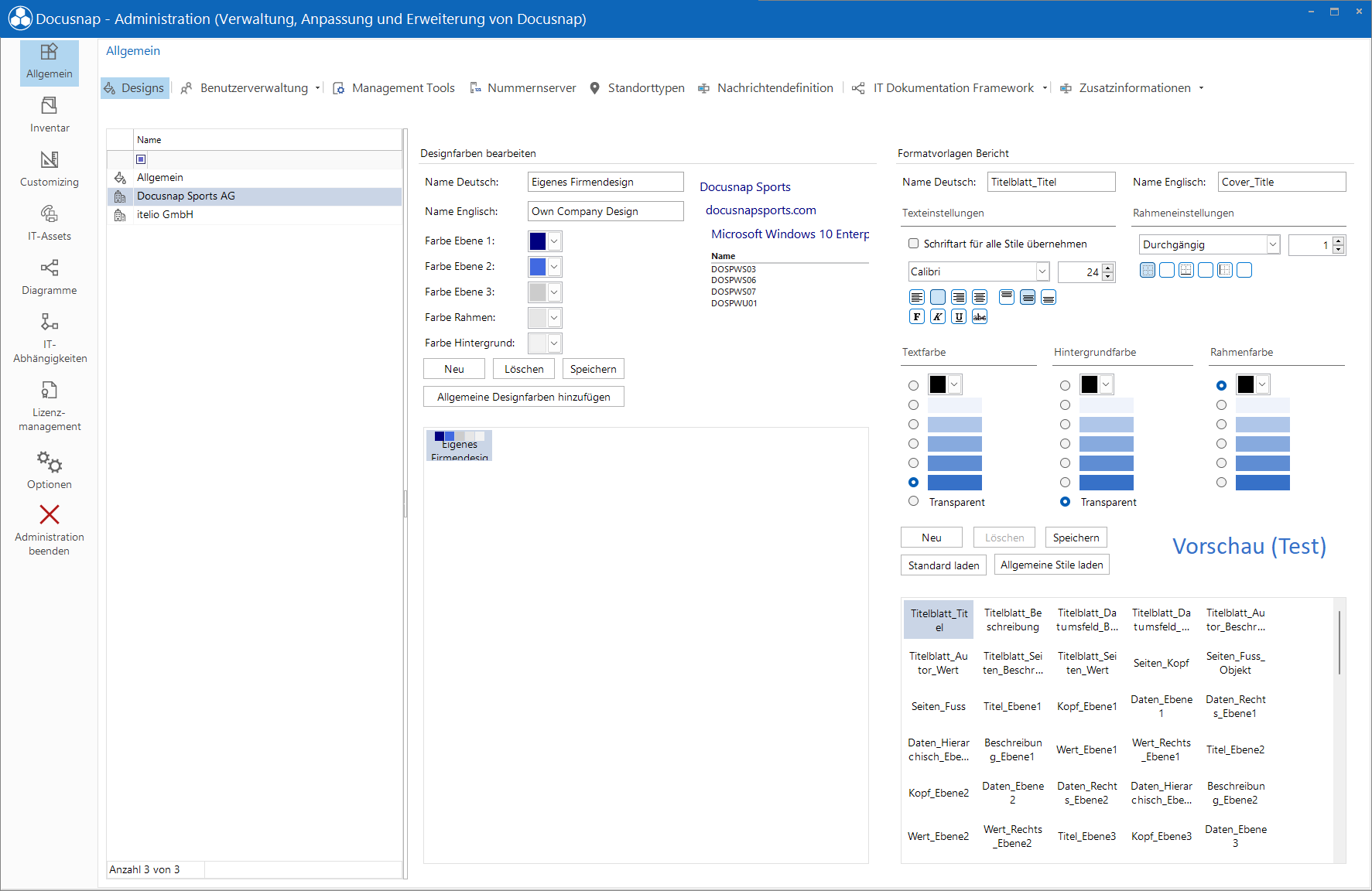Open Farbe Ebene 1 color dropdown

click(554, 241)
